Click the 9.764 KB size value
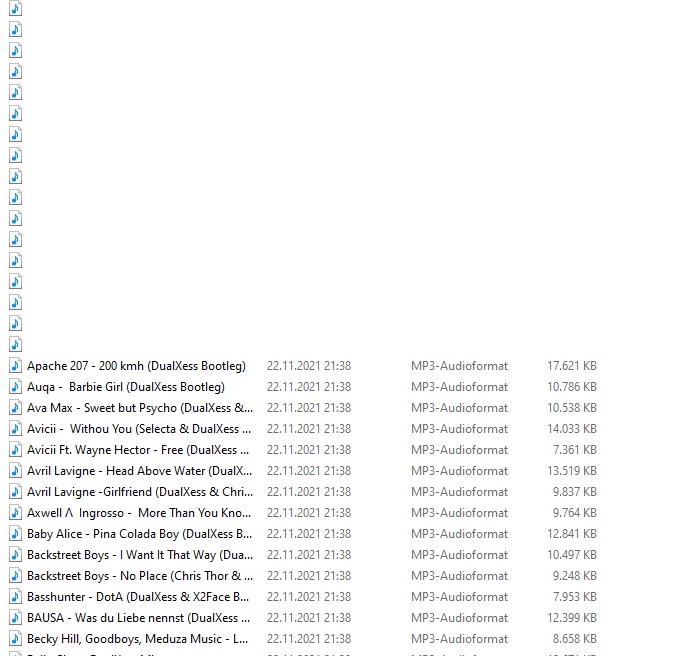Viewport: 683px width, 656px height. pos(575,513)
